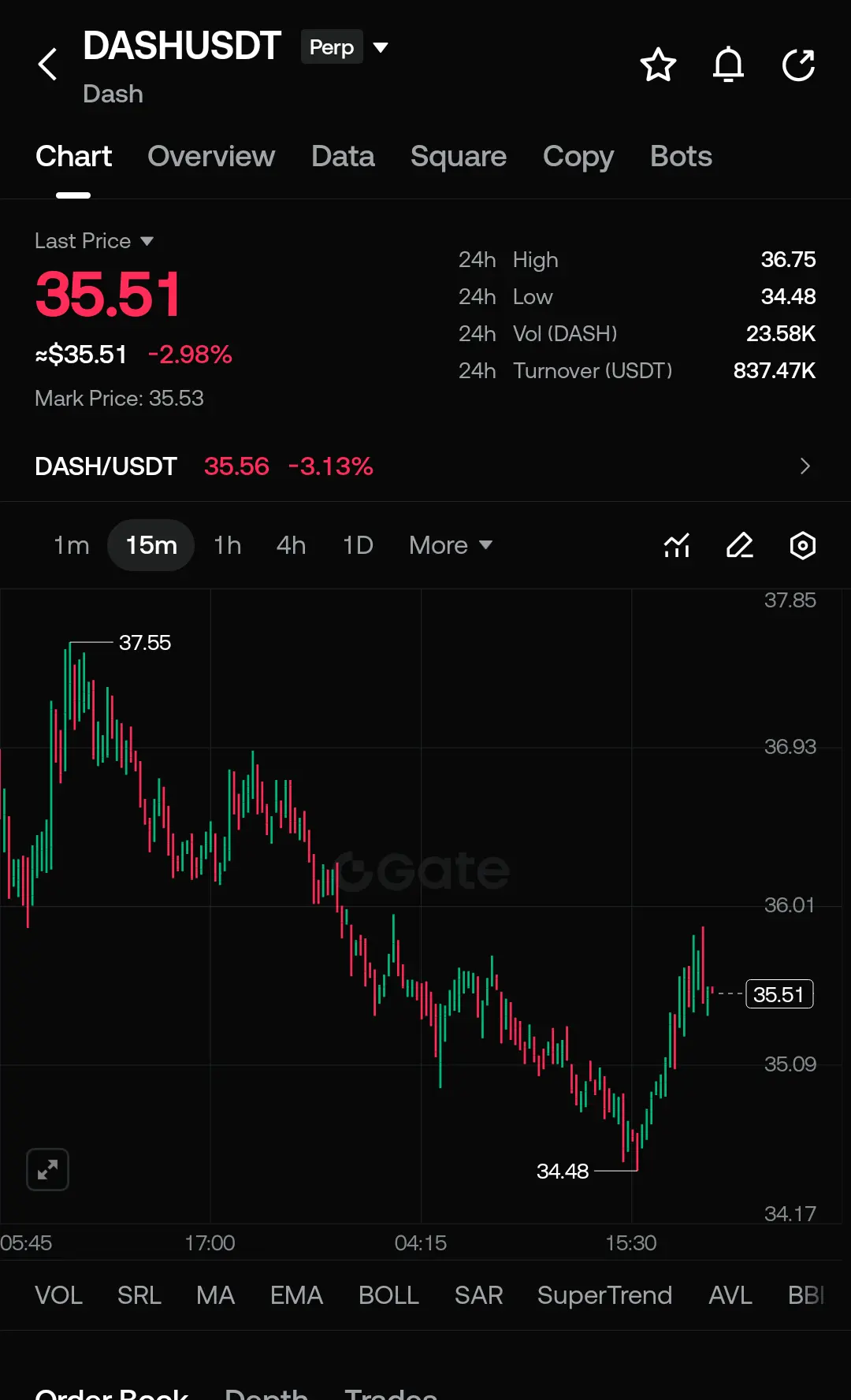Toggle the BOLL indicator

click(x=388, y=1295)
